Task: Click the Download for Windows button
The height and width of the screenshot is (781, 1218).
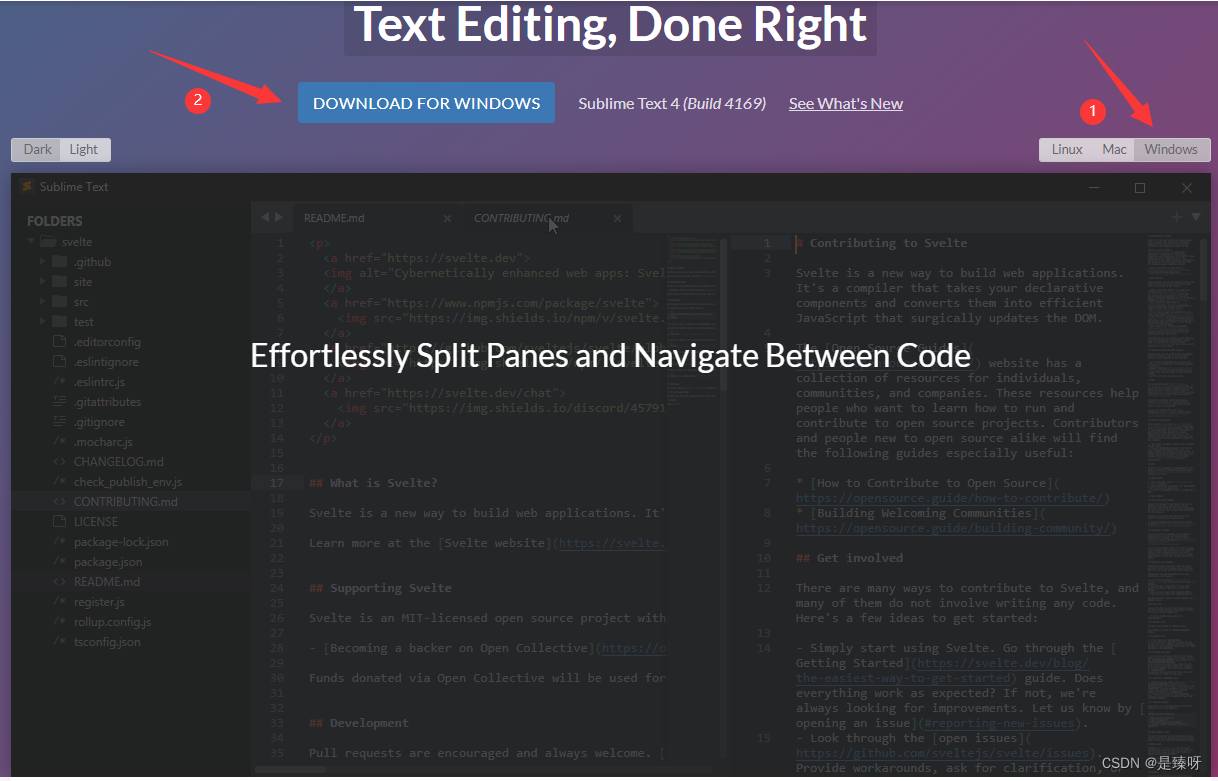Action: pyautogui.click(x=426, y=103)
